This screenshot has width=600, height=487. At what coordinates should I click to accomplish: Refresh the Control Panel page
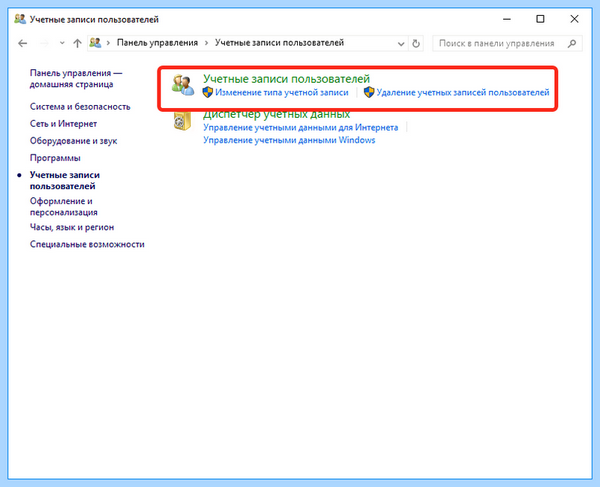pos(416,44)
